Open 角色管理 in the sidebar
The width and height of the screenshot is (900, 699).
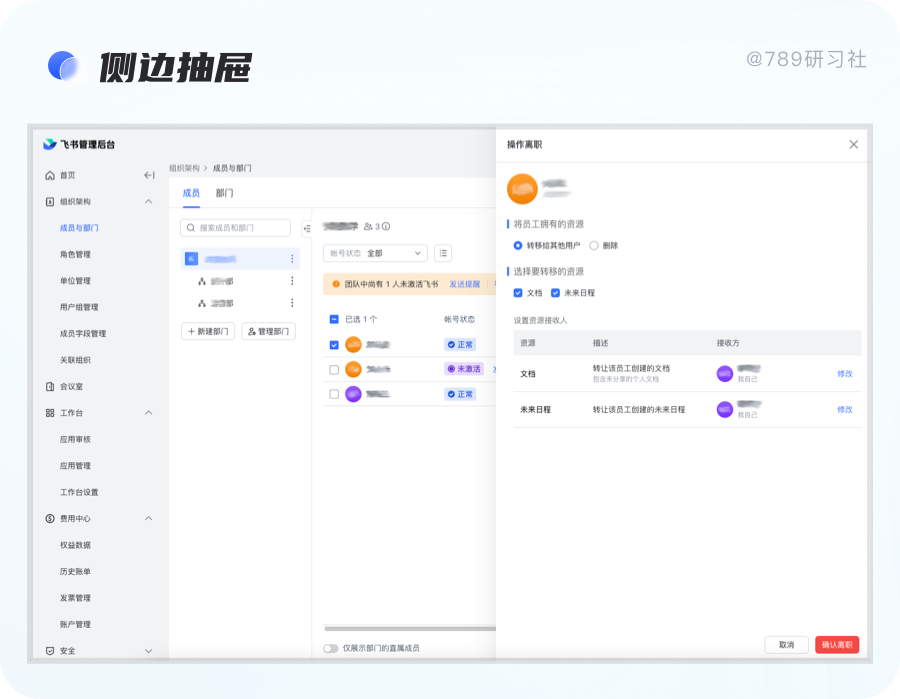click(x=75, y=254)
